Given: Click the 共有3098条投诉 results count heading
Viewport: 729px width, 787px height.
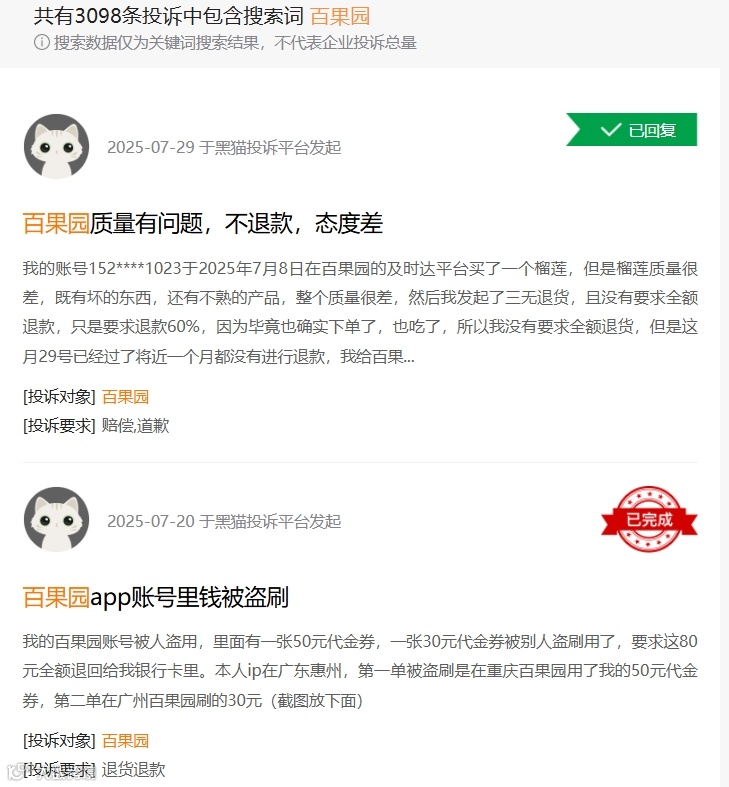Looking at the screenshot, I should (x=169, y=16).
